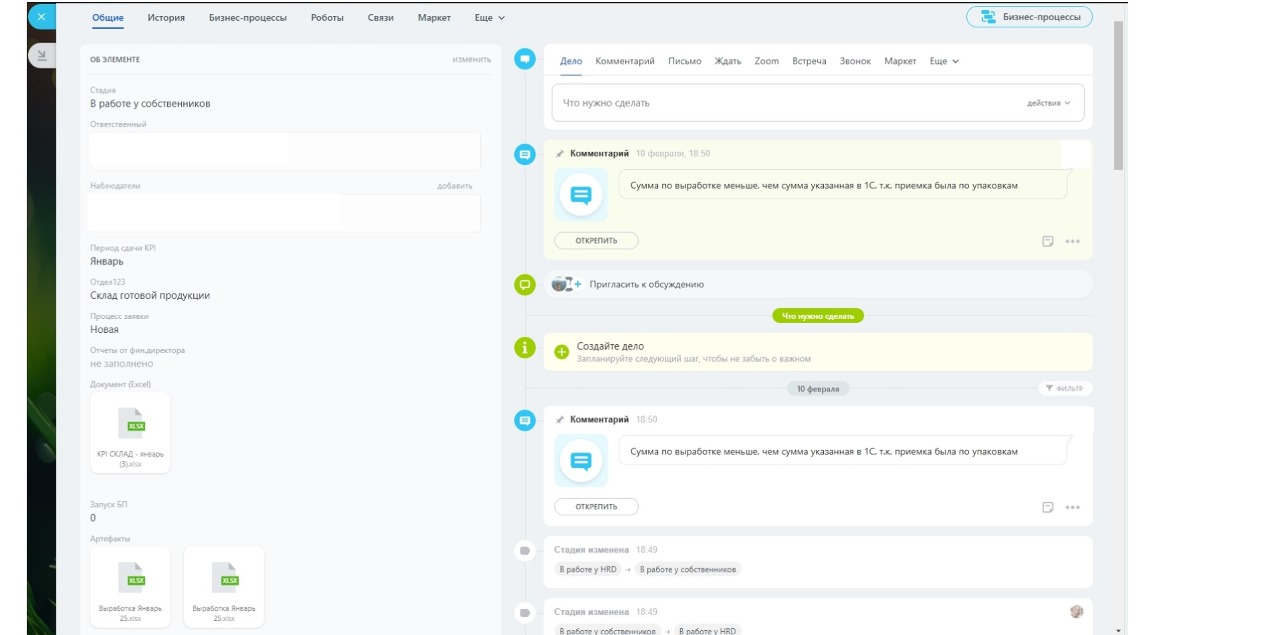Screen dimensions: 1280x635
Task: Open the действия dropdown in task field
Action: [x=1048, y=103]
